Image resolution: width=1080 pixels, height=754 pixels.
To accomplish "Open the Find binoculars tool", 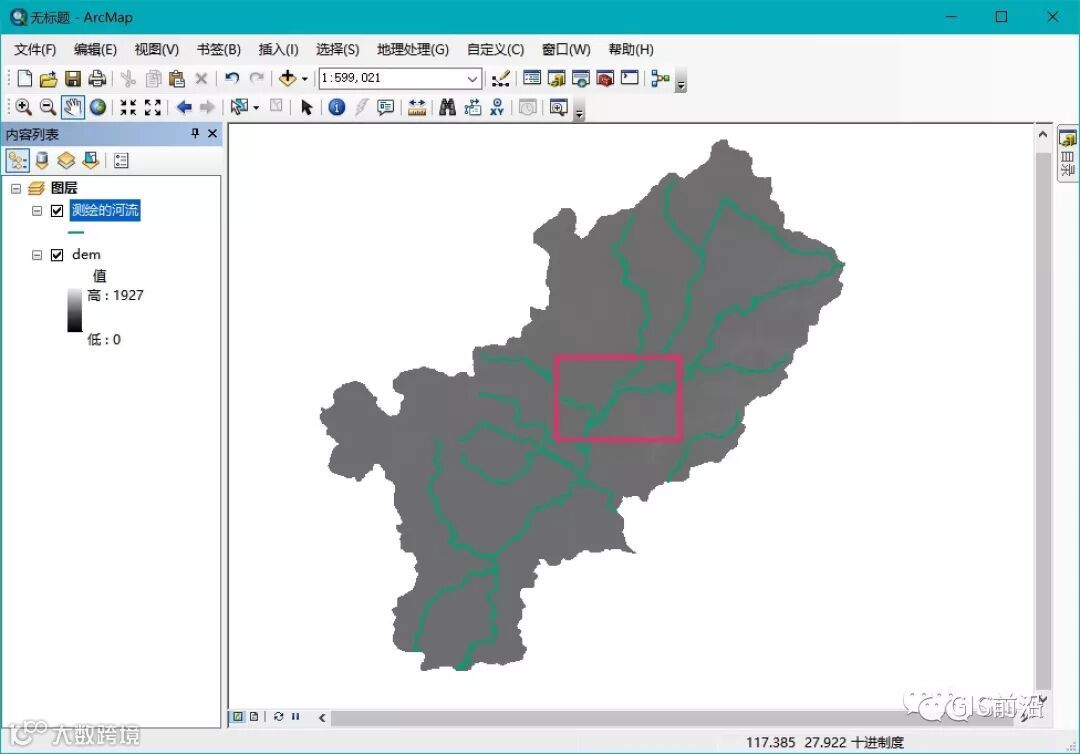I will pyautogui.click(x=448, y=107).
